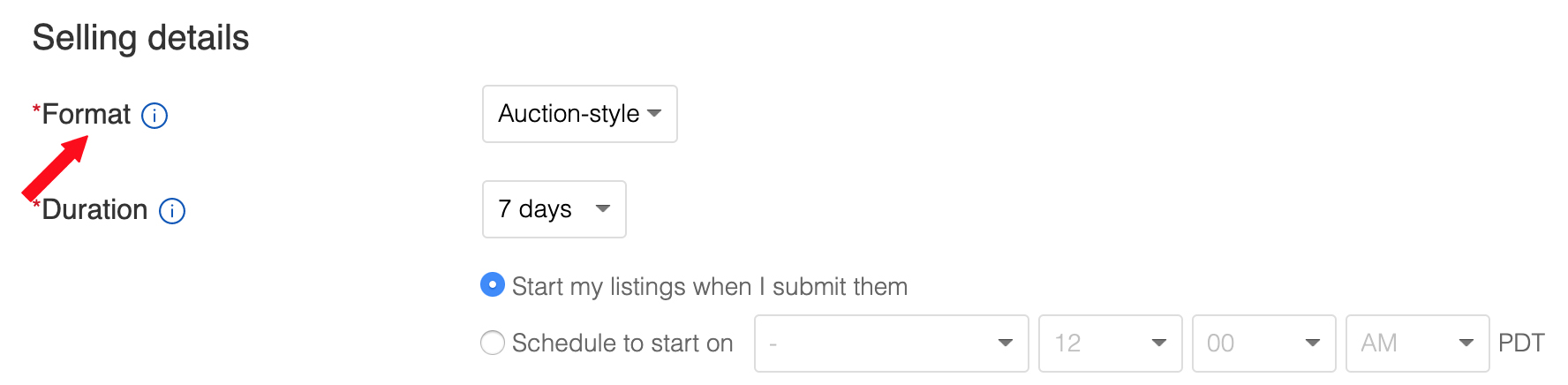Image resolution: width=1568 pixels, height=385 pixels.
Task: Click the Duration field label
Action: [94, 210]
